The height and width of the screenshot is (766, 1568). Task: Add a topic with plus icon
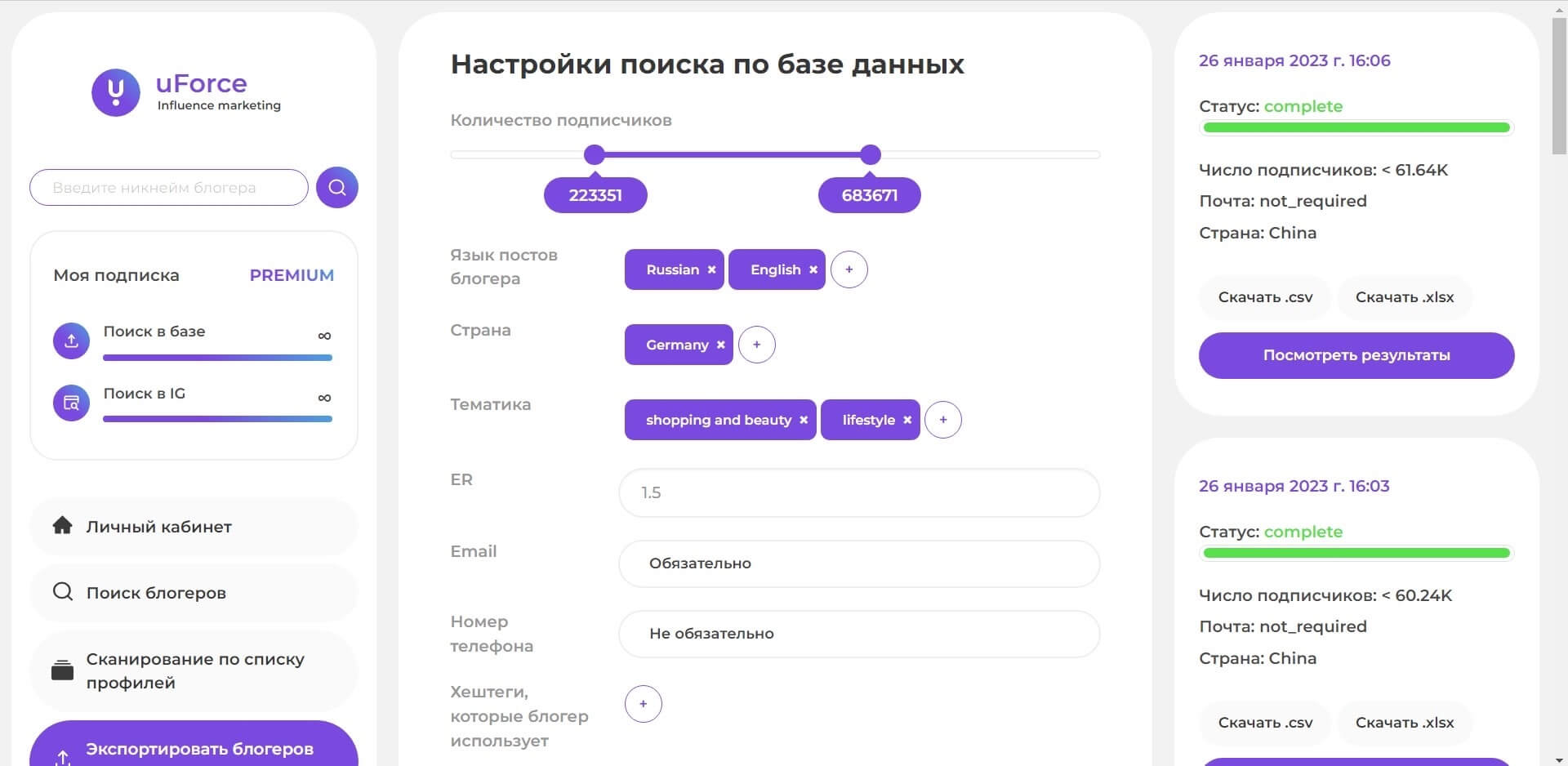943,421
